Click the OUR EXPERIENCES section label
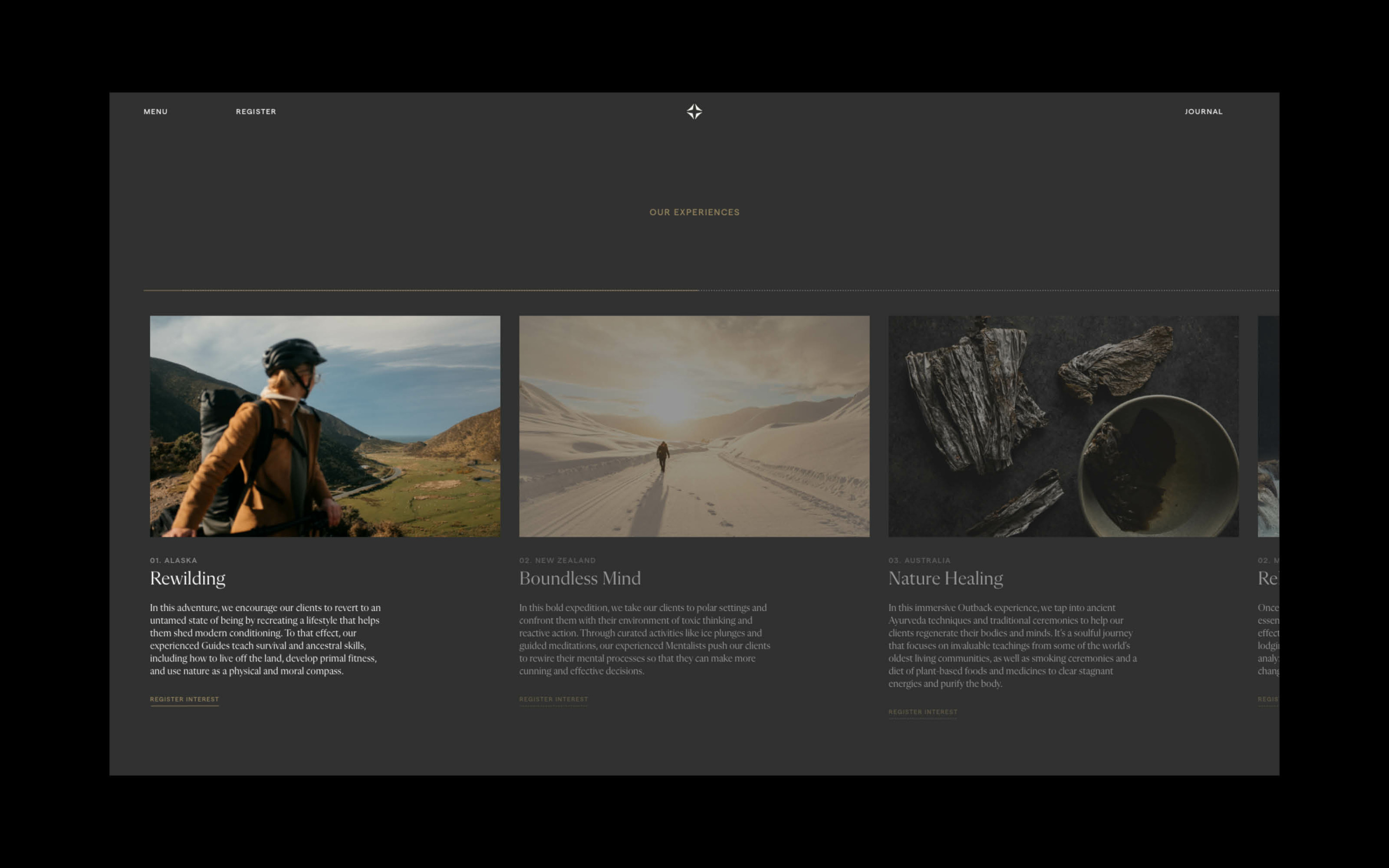Screen dimensions: 1389x868 [694, 212]
